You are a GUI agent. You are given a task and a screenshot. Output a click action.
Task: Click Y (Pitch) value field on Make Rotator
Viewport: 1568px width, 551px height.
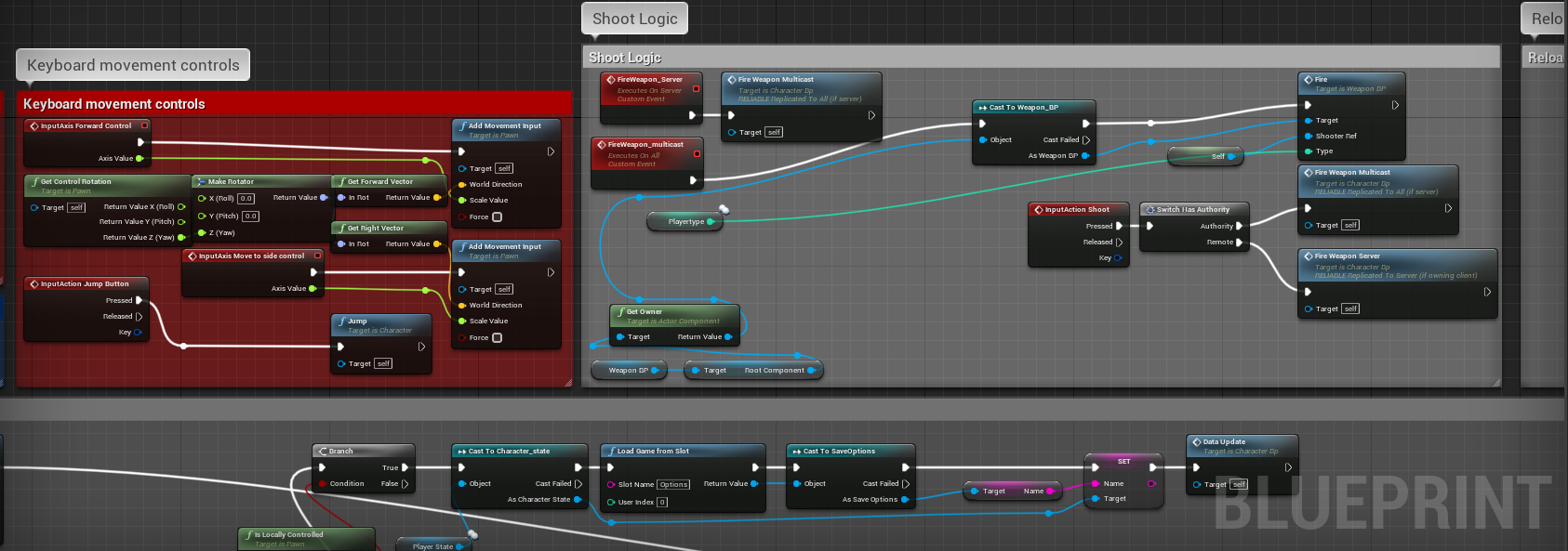point(250,216)
